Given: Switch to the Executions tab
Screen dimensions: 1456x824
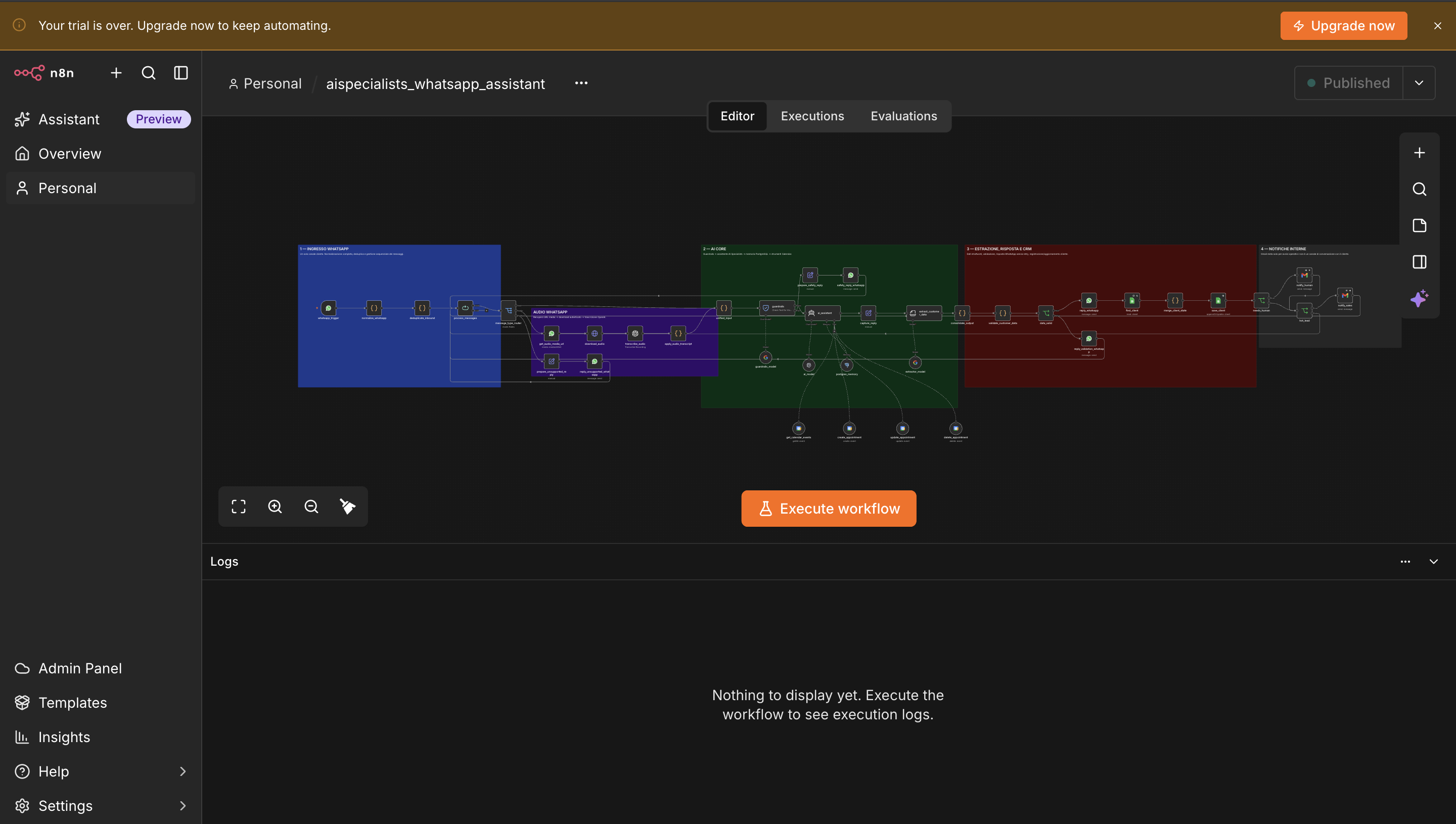Looking at the screenshot, I should (x=812, y=116).
